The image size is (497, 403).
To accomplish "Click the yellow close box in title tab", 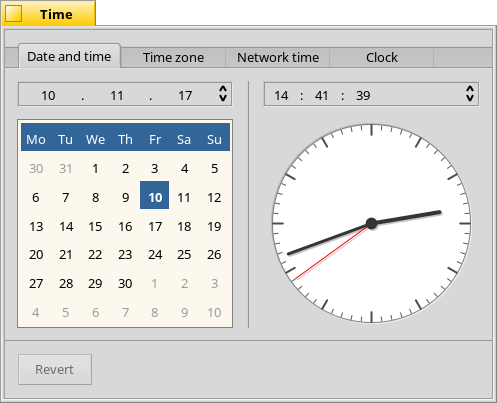I will [14, 14].
